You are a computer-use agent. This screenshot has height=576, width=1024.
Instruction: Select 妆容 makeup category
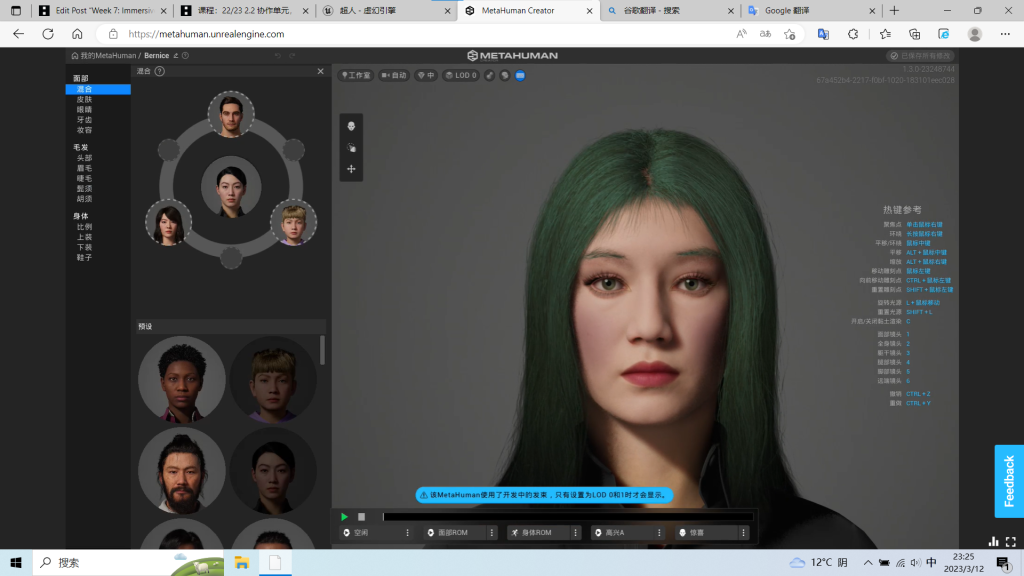[x=84, y=130]
